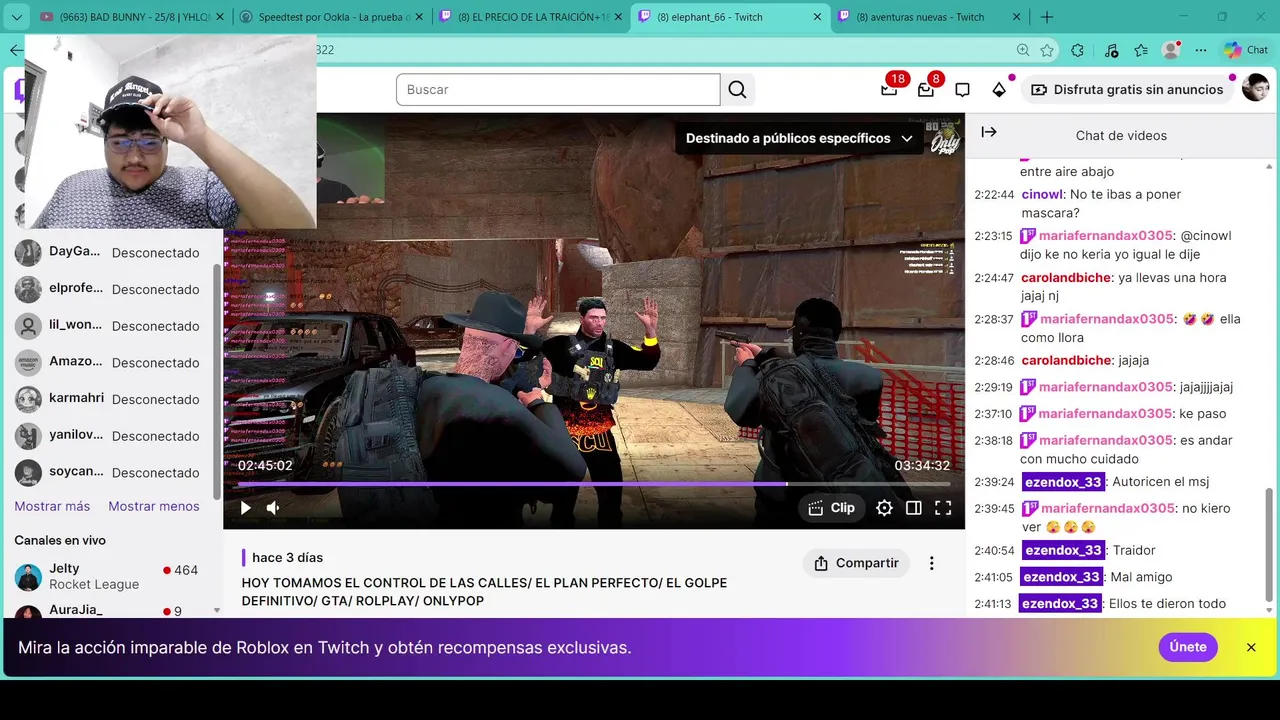This screenshot has height=720, width=1280.
Task: Open the elprofe... channel in sidebar
Action: 107,289
